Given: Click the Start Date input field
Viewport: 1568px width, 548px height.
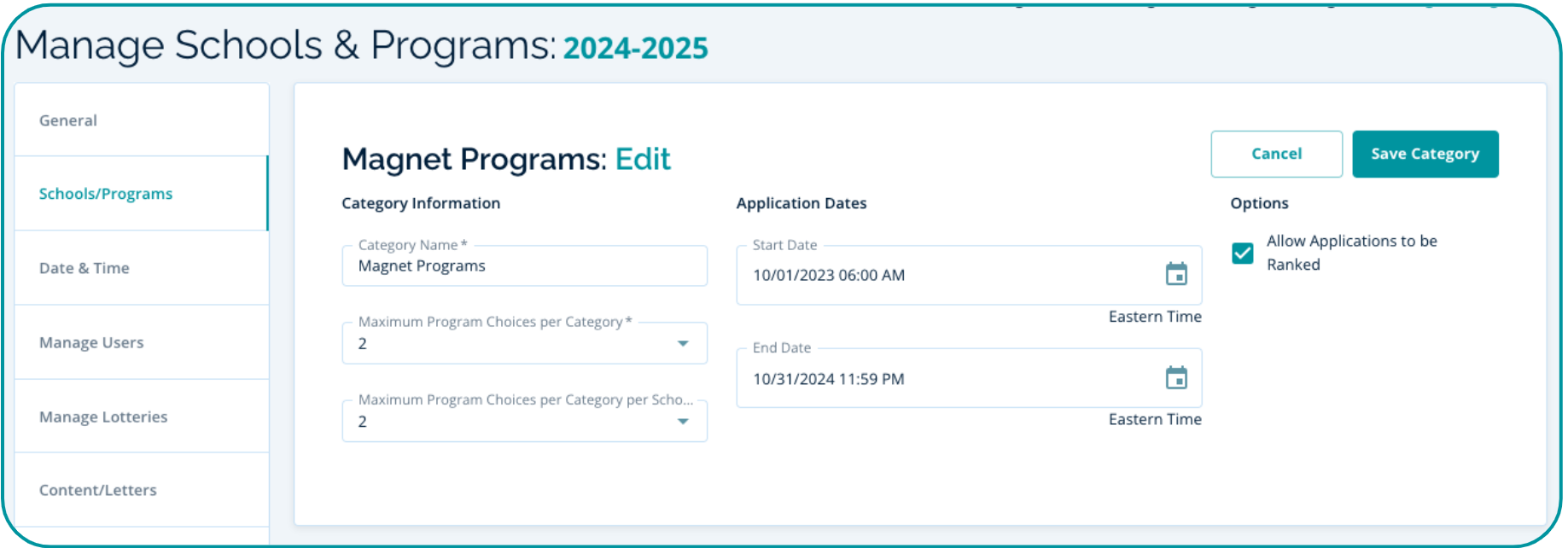Looking at the screenshot, I should 939,275.
